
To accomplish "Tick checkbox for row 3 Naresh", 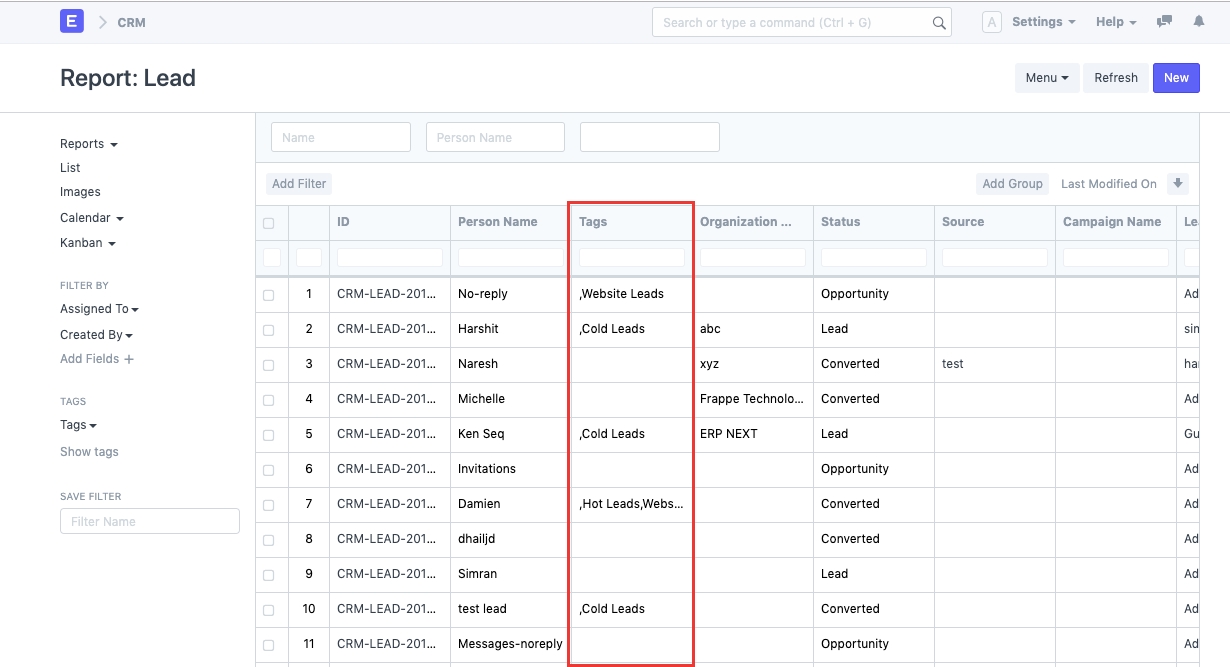I will click(x=268, y=365).
